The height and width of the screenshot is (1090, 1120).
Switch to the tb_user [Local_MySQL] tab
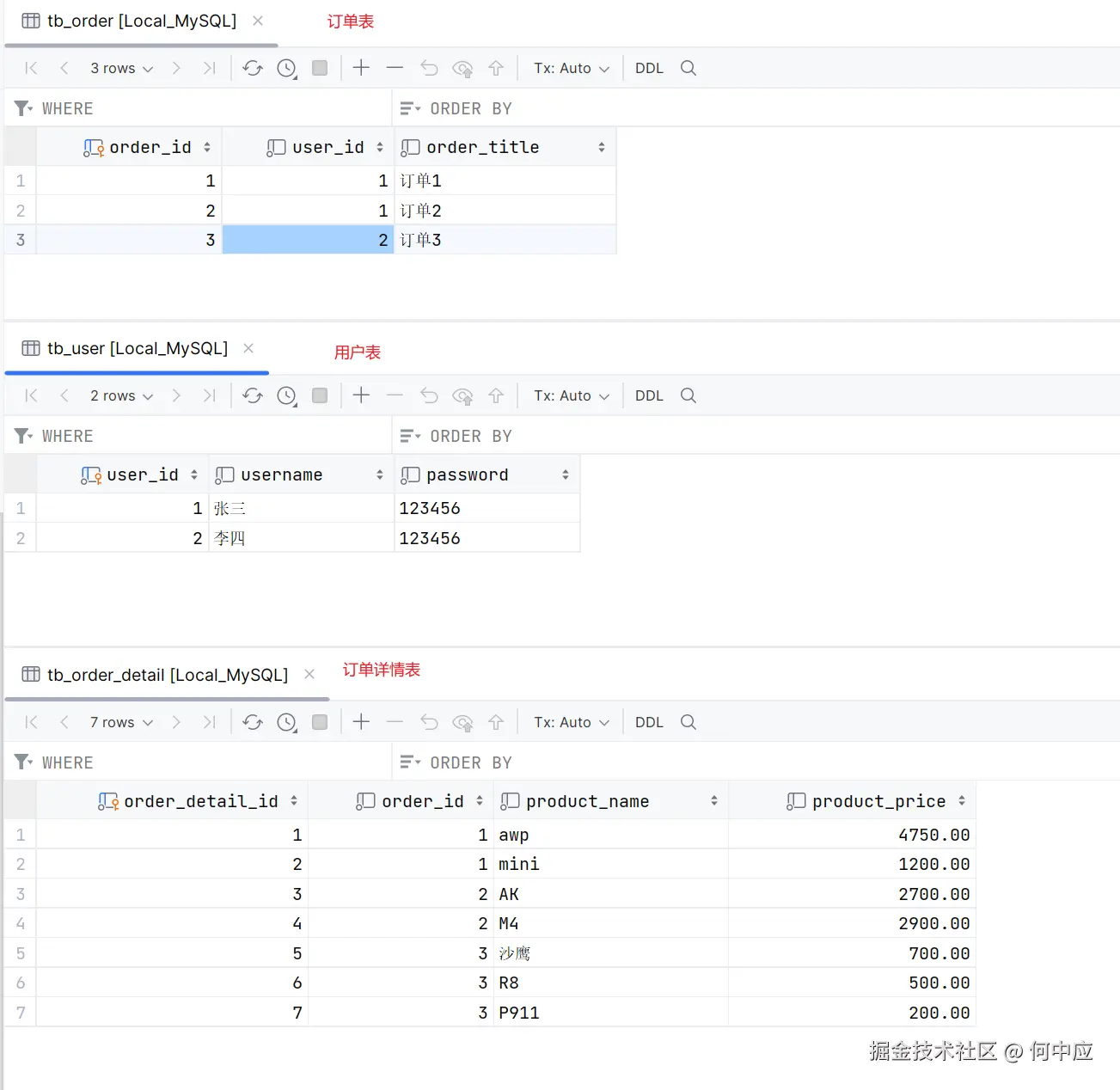138,348
